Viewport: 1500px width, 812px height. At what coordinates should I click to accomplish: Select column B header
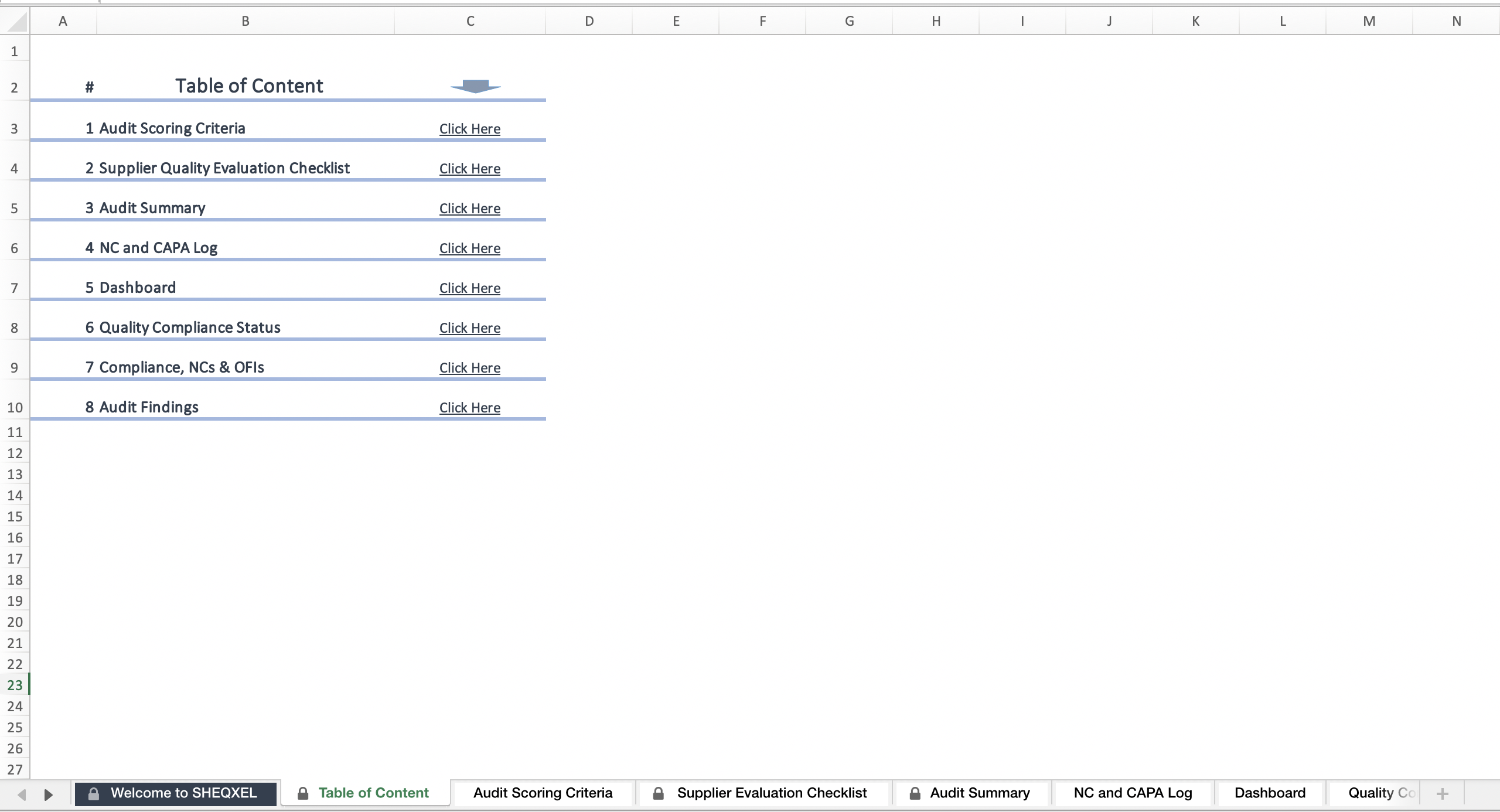point(246,21)
